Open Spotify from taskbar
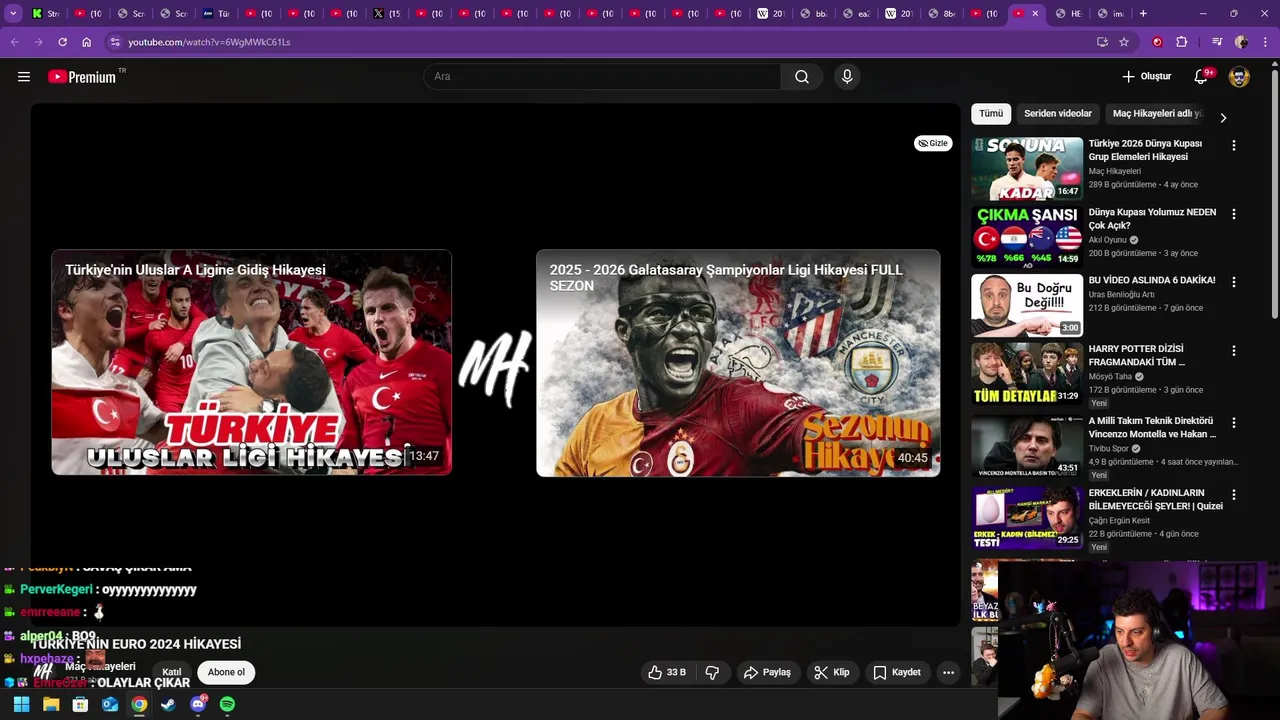This screenshot has width=1280, height=720. [227, 704]
